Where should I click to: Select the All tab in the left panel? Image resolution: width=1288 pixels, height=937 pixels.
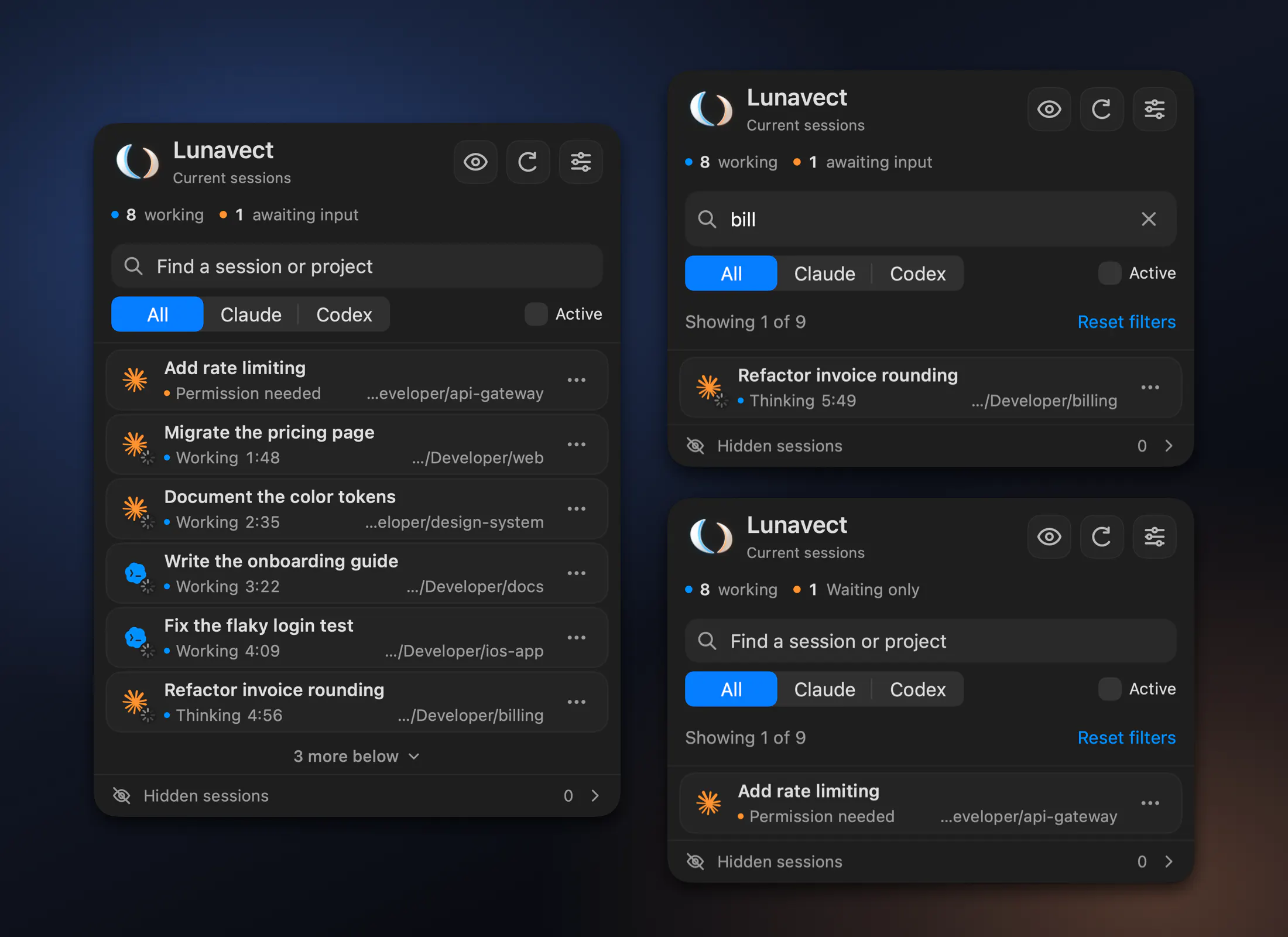pyautogui.click(x=157, y=314)
